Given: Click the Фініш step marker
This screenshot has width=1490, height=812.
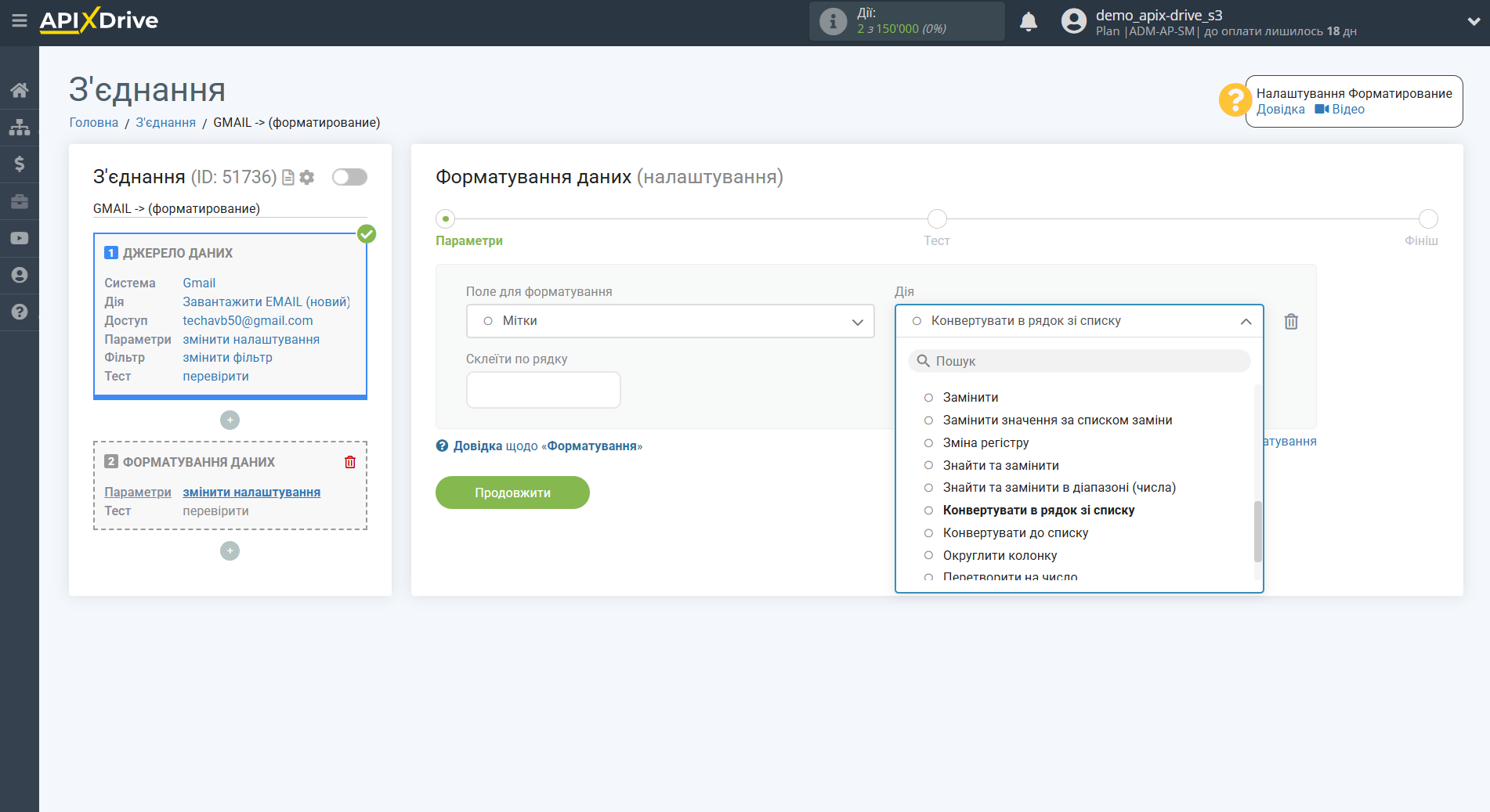Looking at the screenshot, I should [x=1428, y=218].
